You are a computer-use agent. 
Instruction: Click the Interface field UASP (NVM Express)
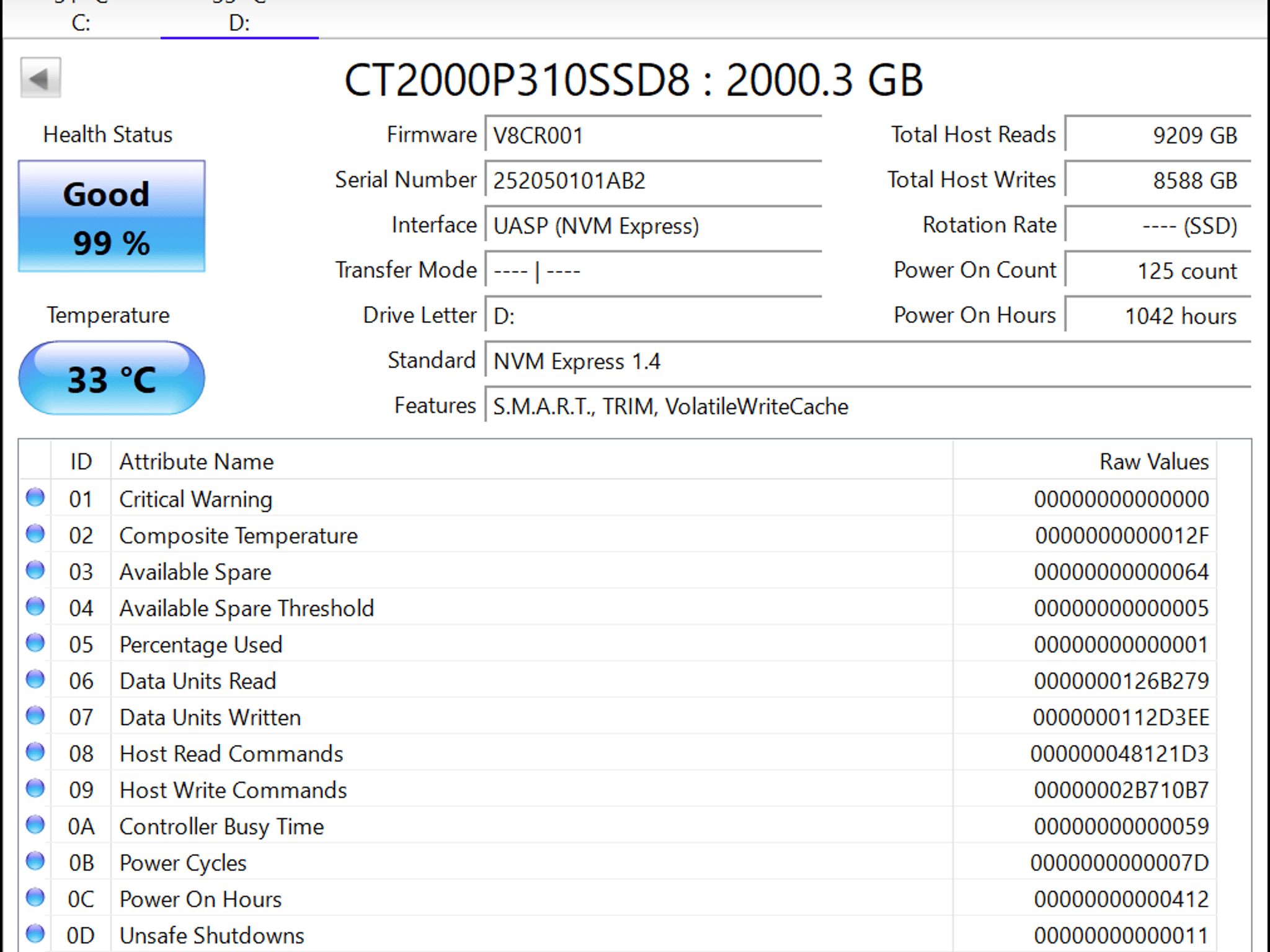pyautogui.click(x=654, y=225)
